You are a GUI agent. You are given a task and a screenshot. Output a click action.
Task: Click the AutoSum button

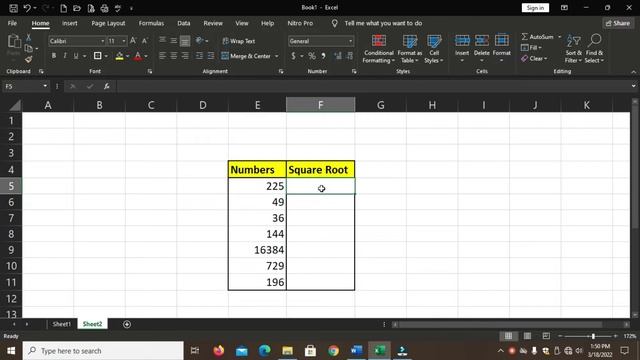pyautogui.click(x=537, y=37)
